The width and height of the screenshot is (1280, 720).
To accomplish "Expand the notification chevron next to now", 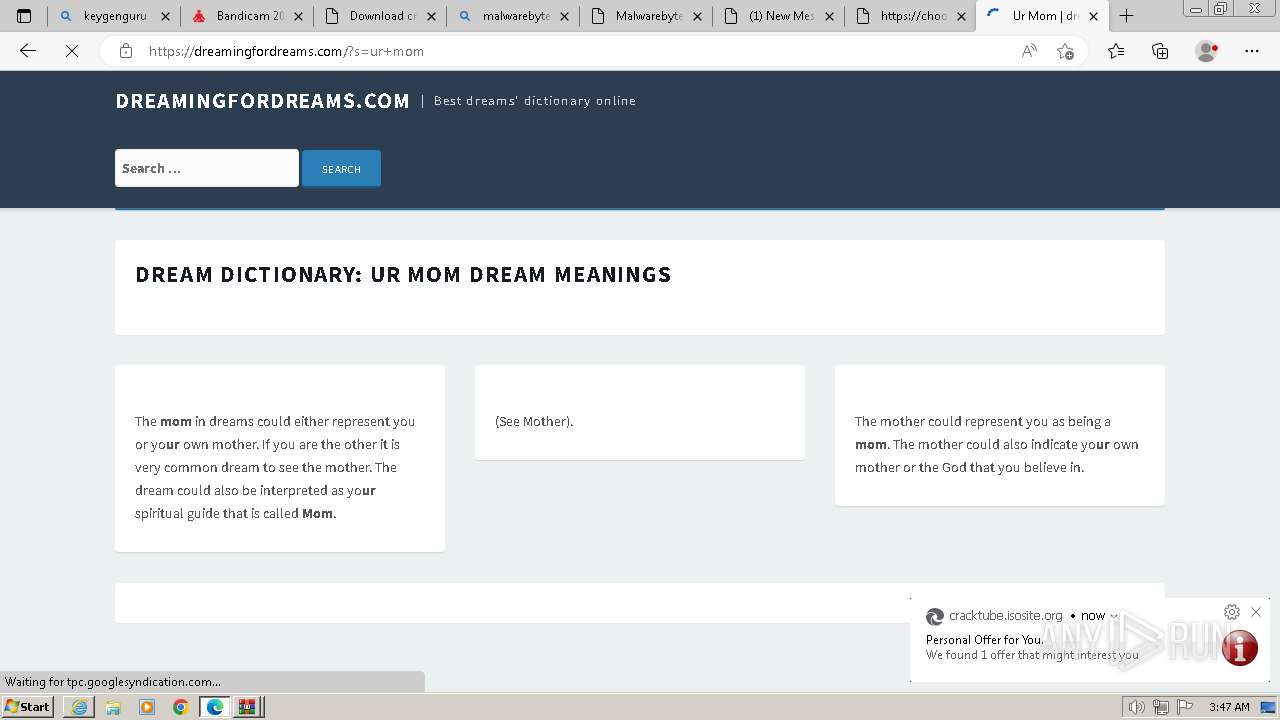I will point(1114,616).
